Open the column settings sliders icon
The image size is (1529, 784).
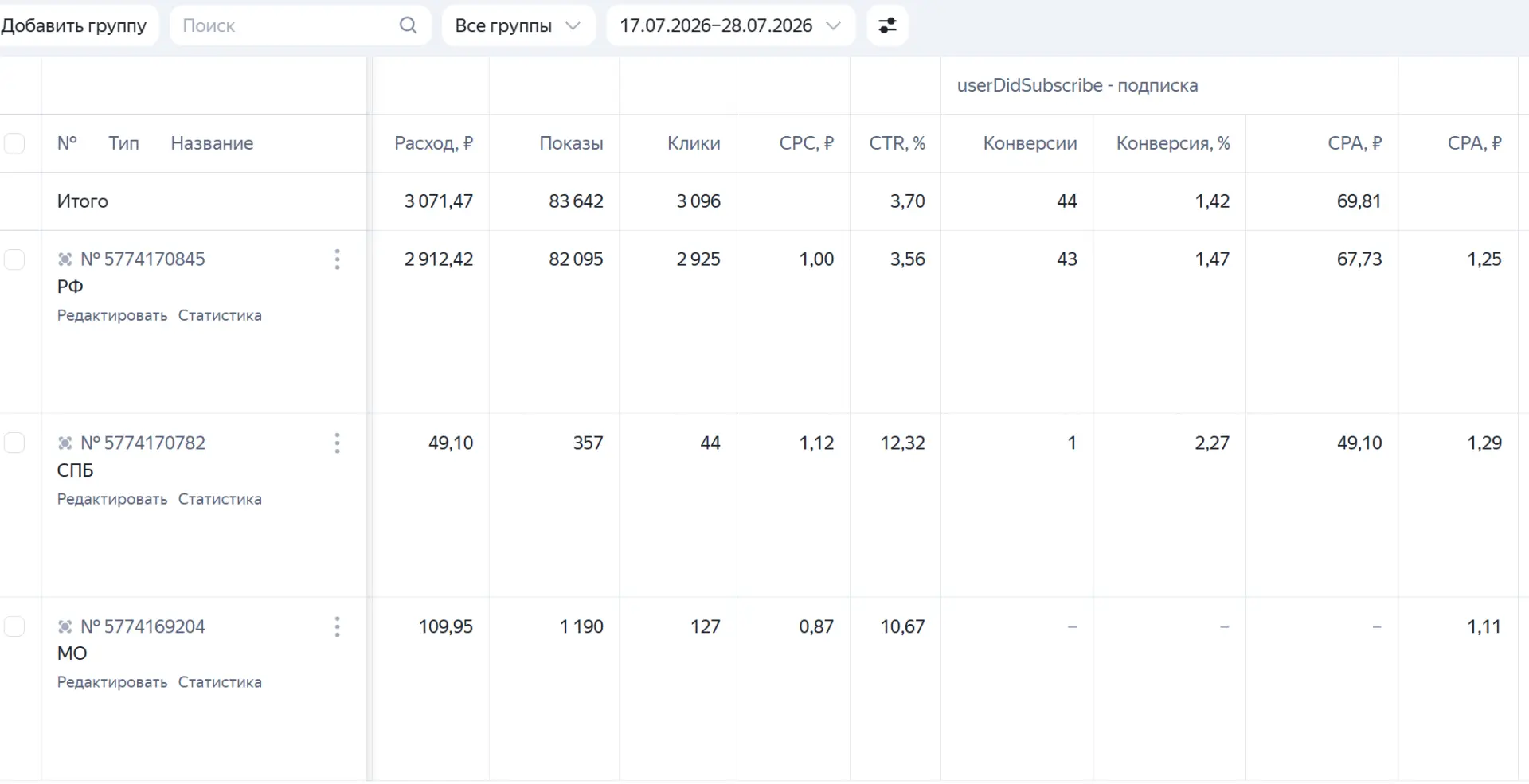point(887,25)
